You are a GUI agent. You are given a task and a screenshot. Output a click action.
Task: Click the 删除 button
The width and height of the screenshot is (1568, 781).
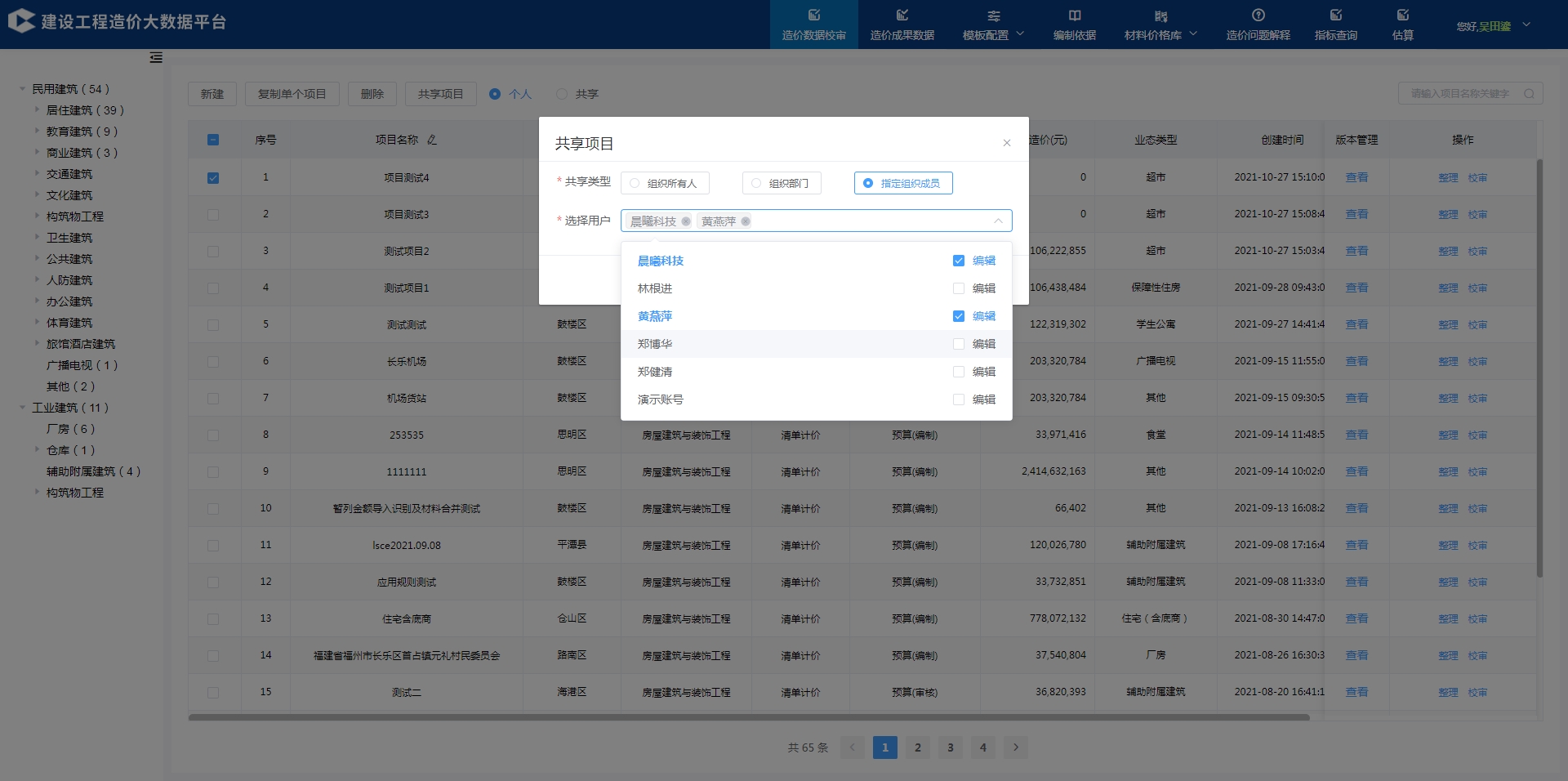[372, 94]
